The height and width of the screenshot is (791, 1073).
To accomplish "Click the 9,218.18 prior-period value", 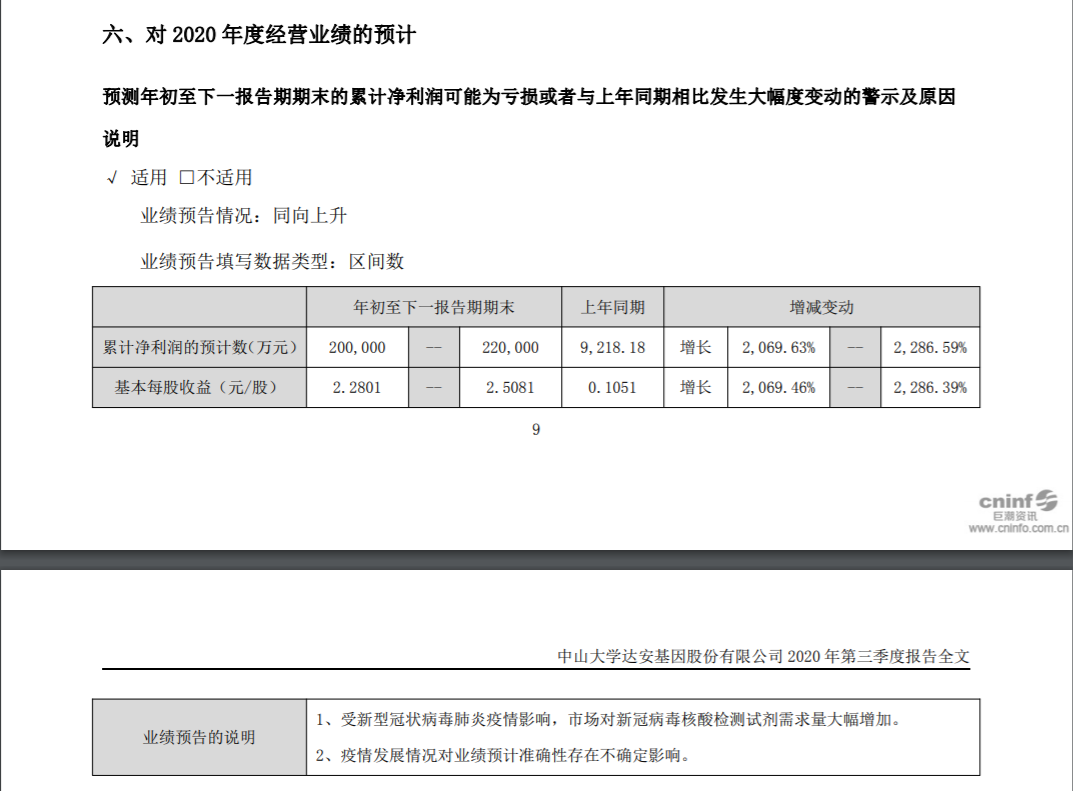I will [613, 347].
